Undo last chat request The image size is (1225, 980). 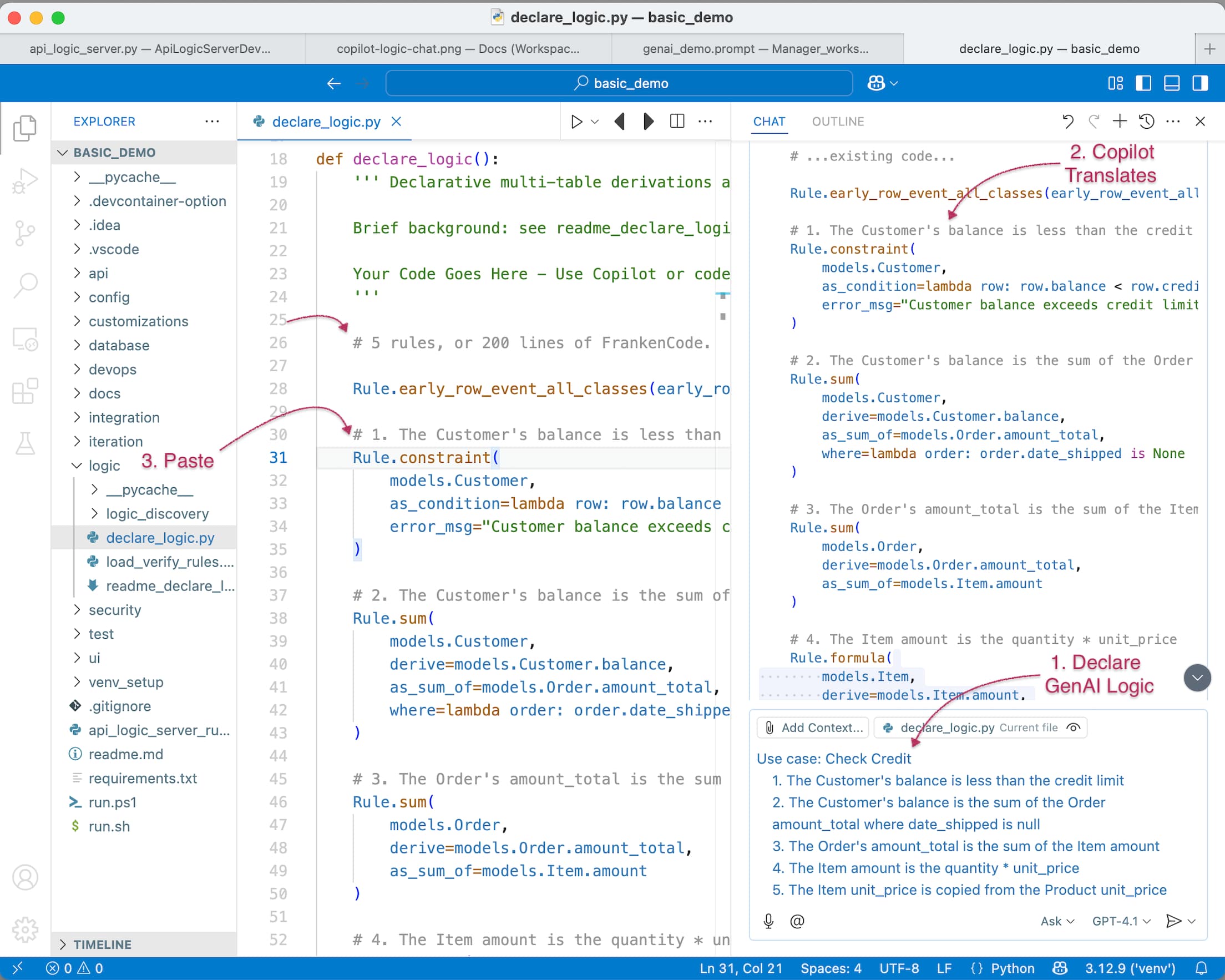[x=1067, y=121]
